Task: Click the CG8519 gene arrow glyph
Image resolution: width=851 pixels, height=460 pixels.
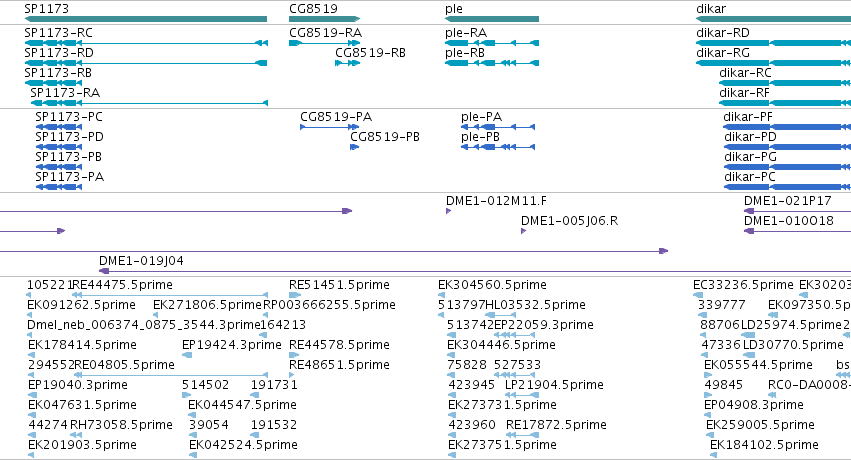Action: (325, 19)
